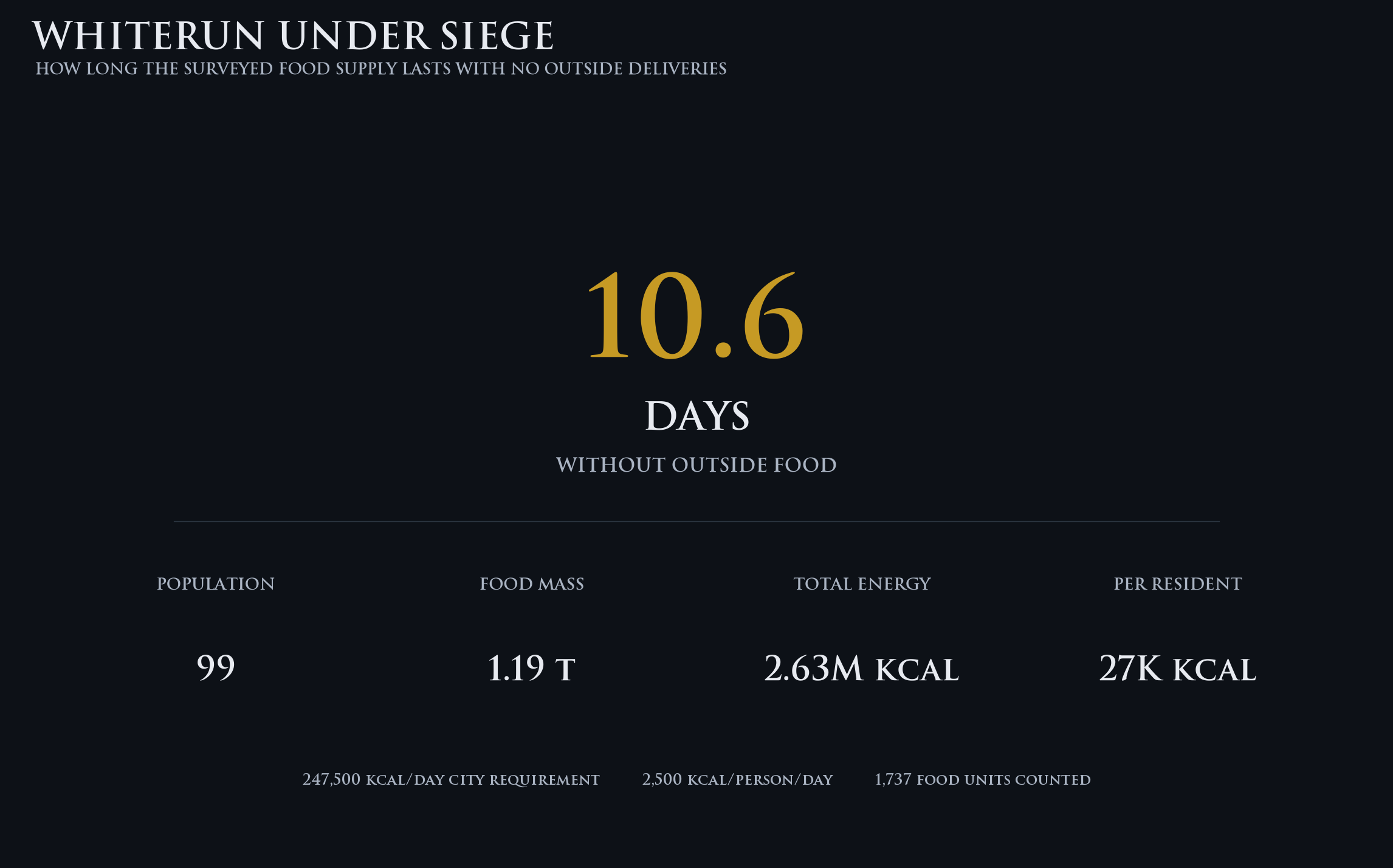The width and height of the screenshot is (1393, 868).
Task: Select the 27K kcal per resident value
Action: tap(1178, 668)
